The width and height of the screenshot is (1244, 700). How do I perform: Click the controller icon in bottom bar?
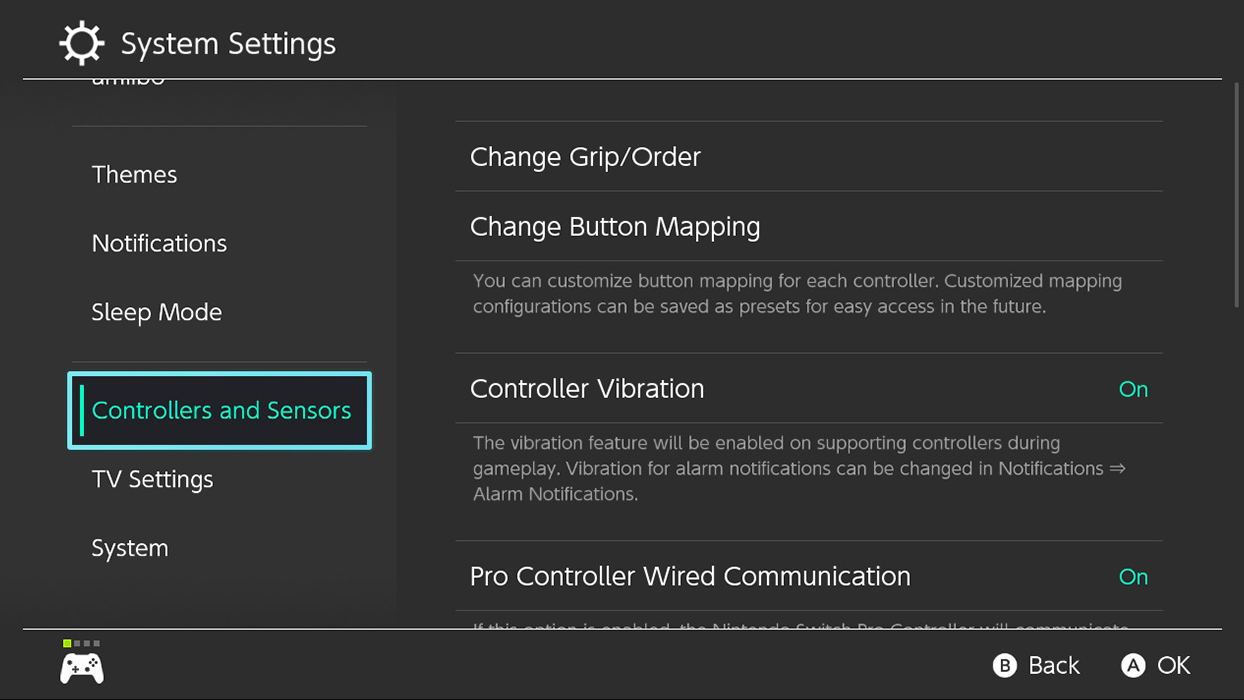click(82, 667)
